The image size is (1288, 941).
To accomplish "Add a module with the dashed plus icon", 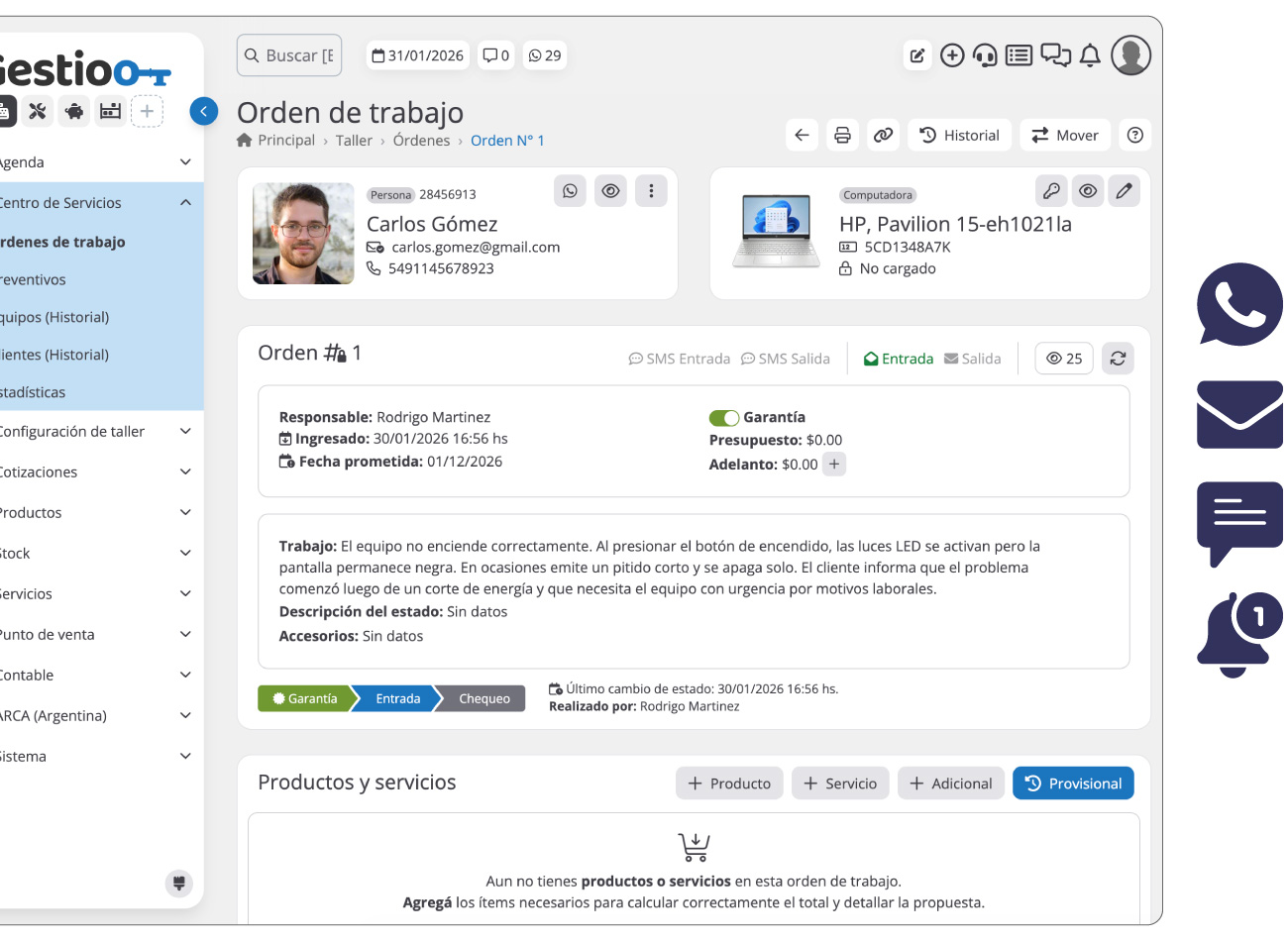I will [x=147, y=111].
